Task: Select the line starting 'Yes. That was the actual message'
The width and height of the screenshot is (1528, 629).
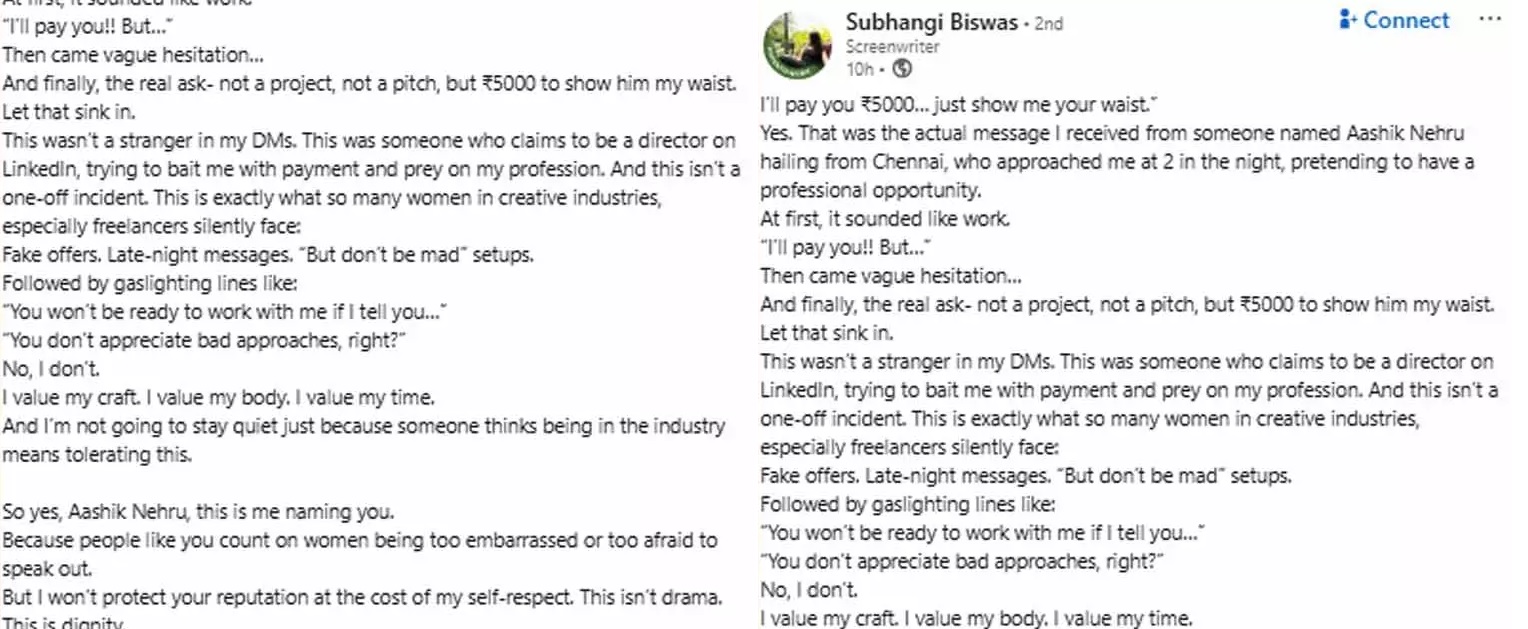Action: pos(1112,133)
